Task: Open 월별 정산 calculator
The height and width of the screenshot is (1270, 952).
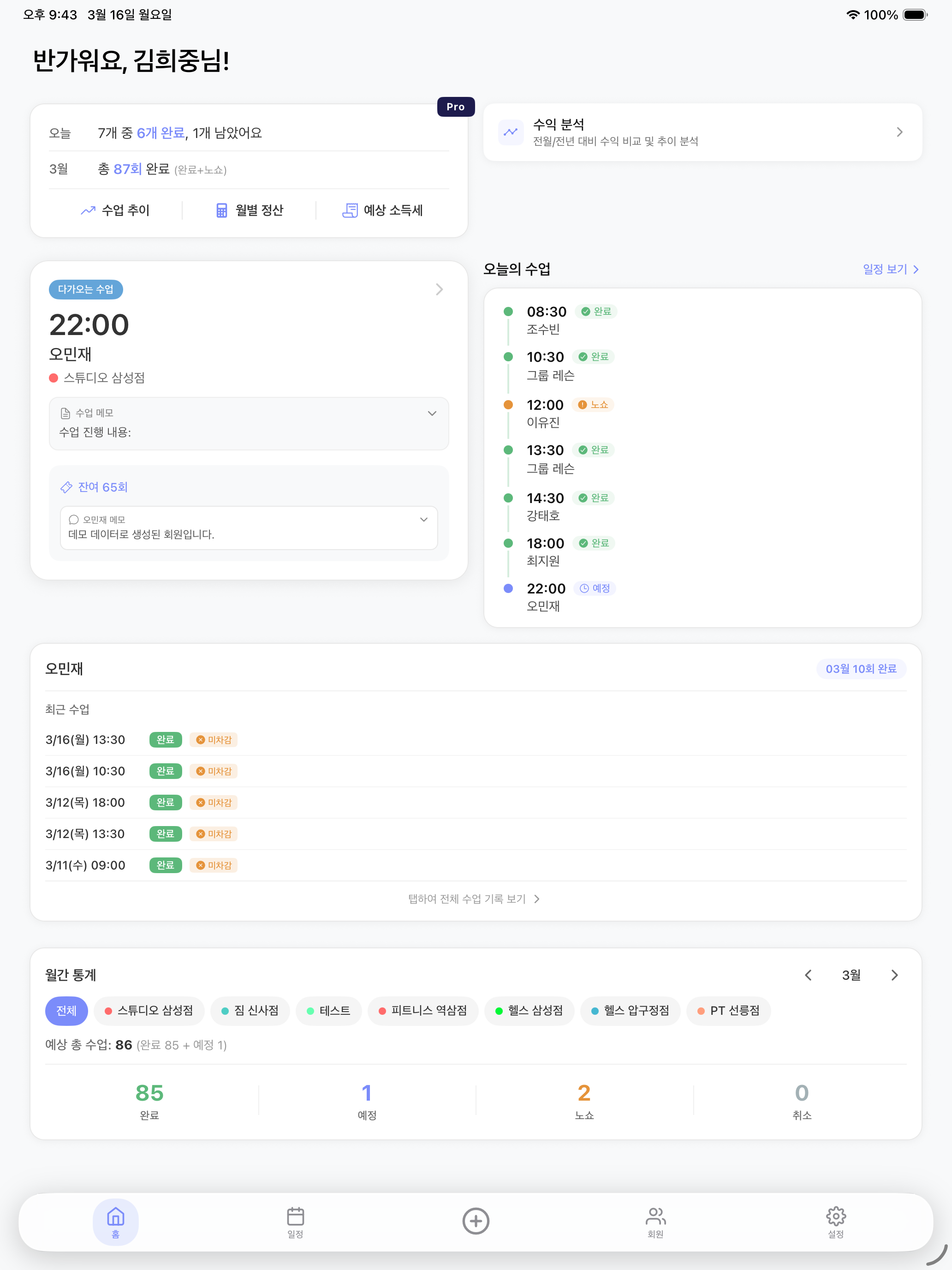Action: [x=249, y=210]
